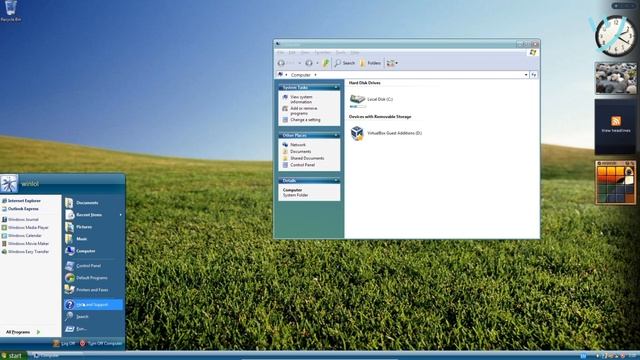Click the Go button beside address bar
The width and height of the screenshot is (640, 360).
533,75
